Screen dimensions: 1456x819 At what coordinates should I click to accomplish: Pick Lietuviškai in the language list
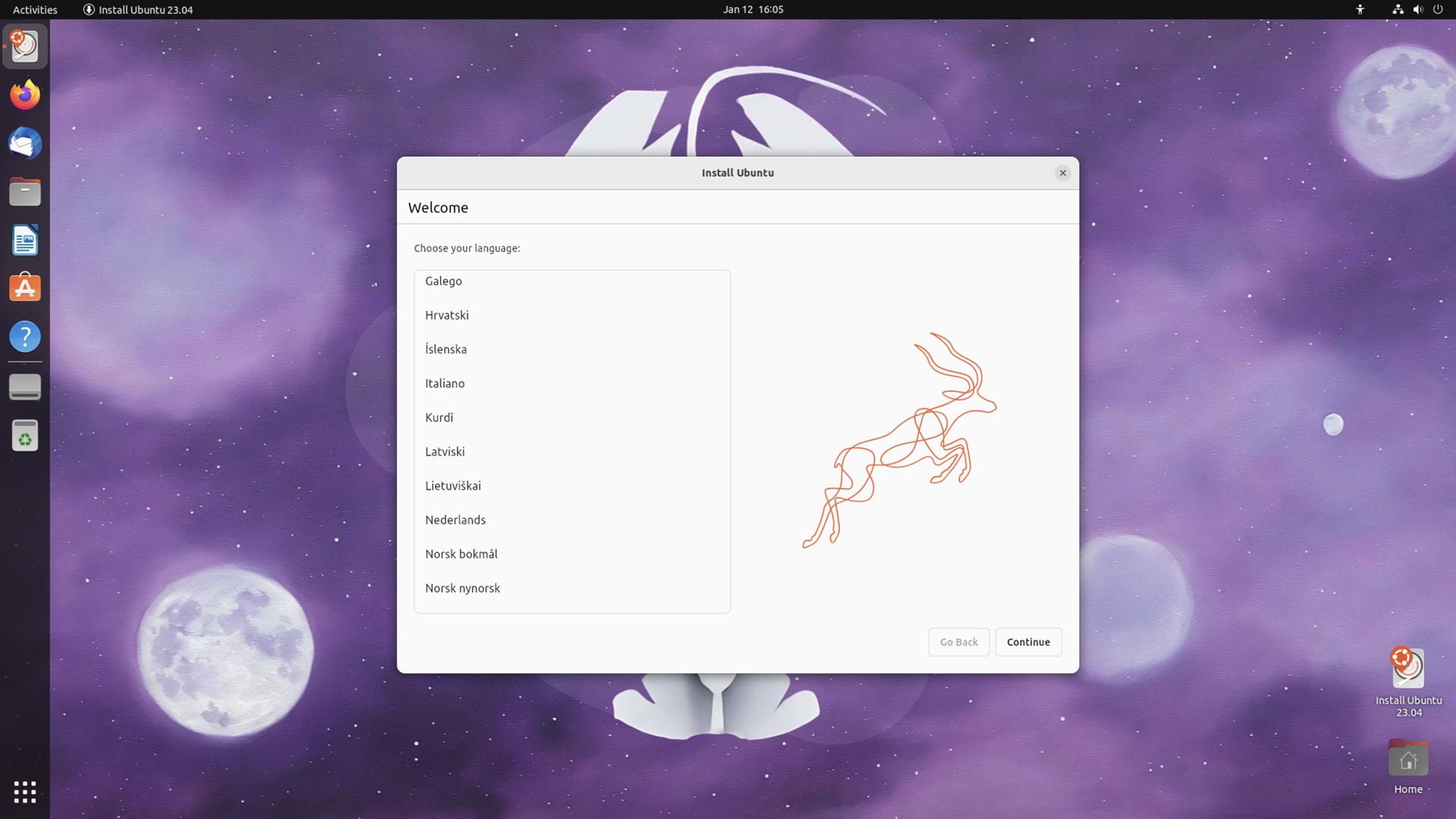[x=573, y=486]
